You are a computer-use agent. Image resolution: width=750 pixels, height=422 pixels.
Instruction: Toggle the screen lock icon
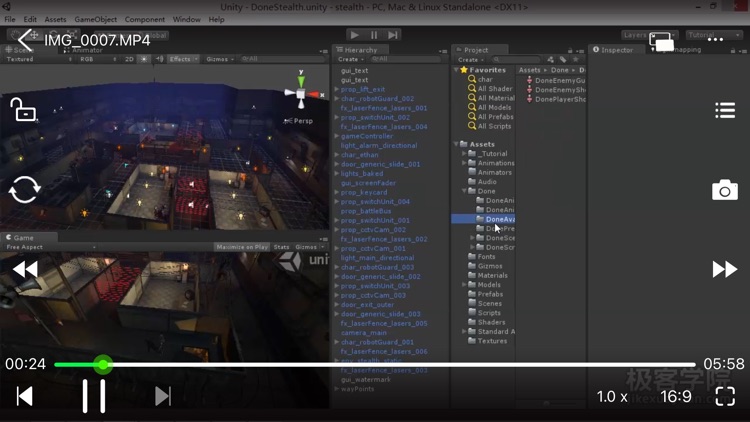[23, 108]
